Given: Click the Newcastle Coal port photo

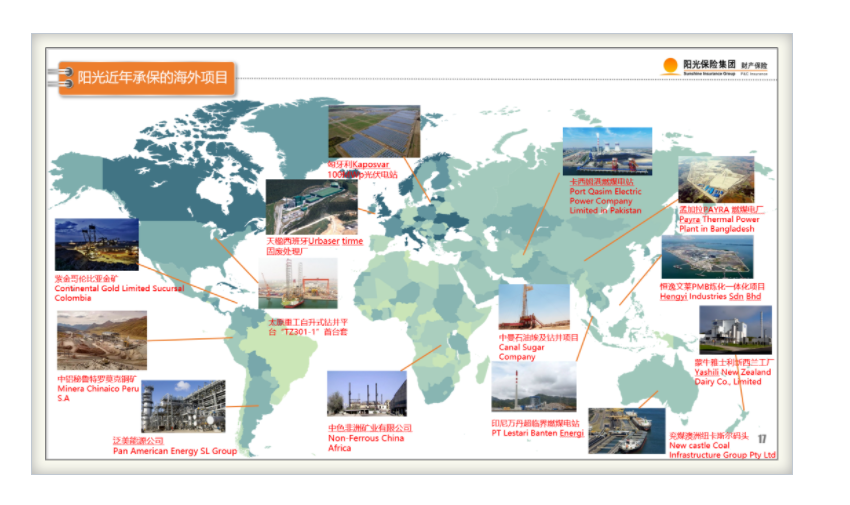Looking at the screenshot, I should [627, 431].
